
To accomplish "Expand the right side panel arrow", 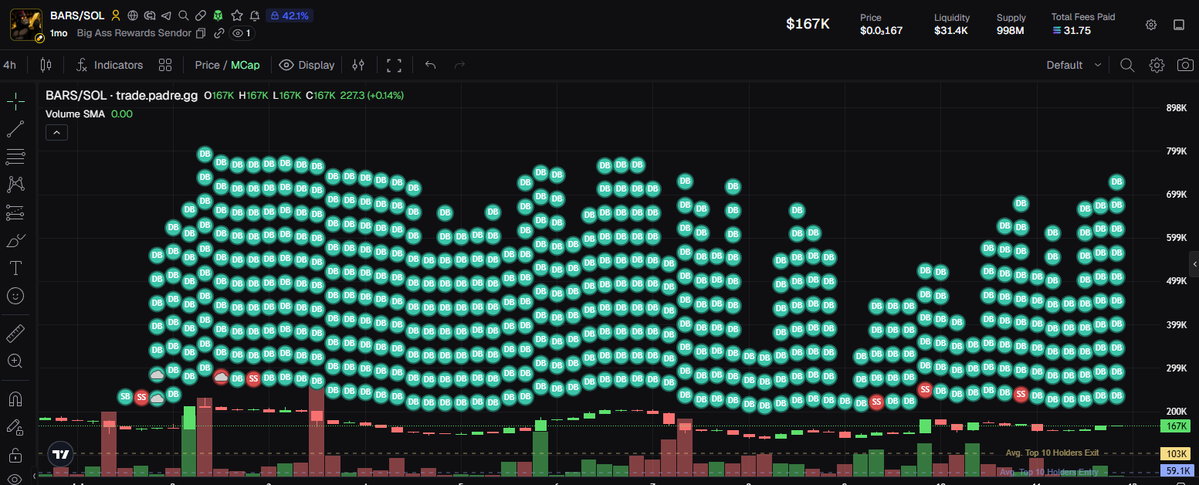I will point(1194,263).
